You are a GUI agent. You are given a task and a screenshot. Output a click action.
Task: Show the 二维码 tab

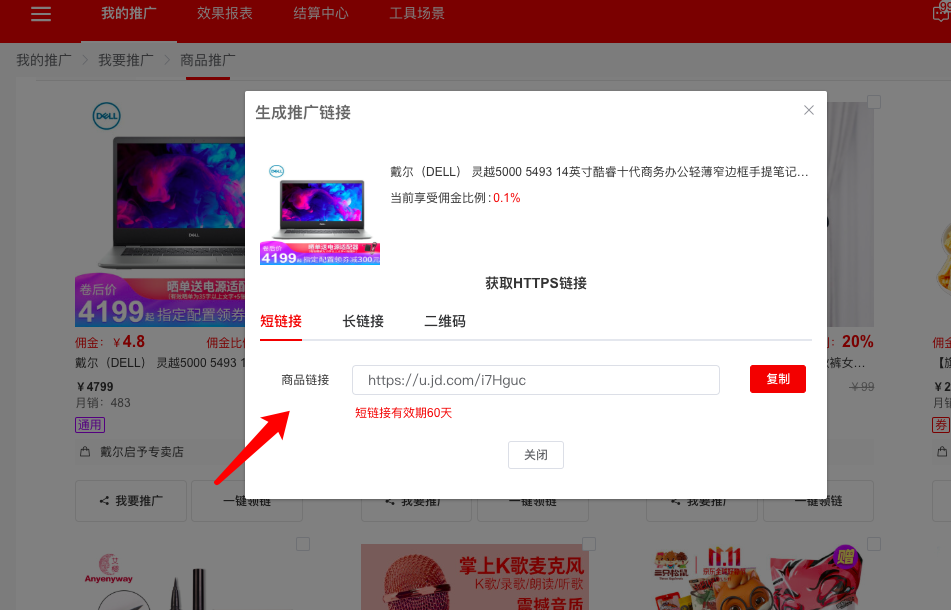445,321
